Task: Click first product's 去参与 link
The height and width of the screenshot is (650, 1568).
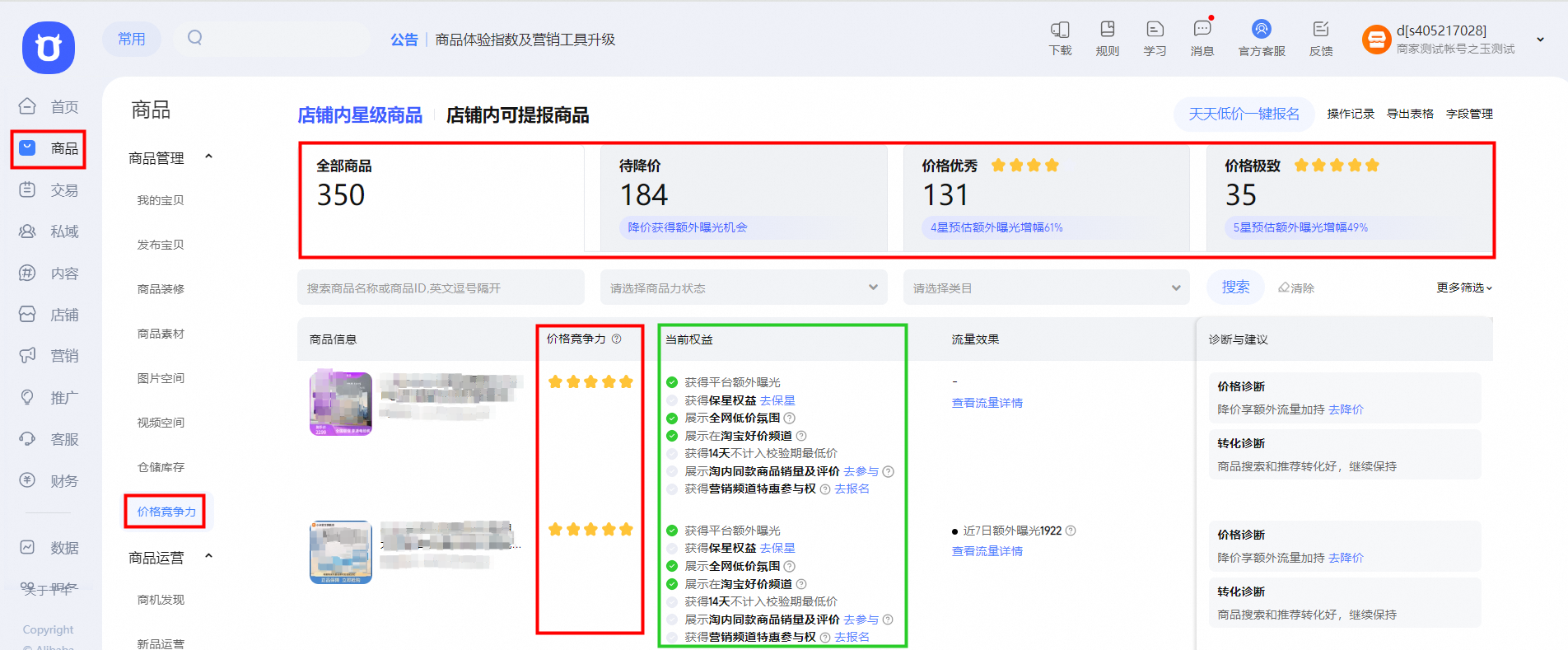Action: tap(861, 471)
